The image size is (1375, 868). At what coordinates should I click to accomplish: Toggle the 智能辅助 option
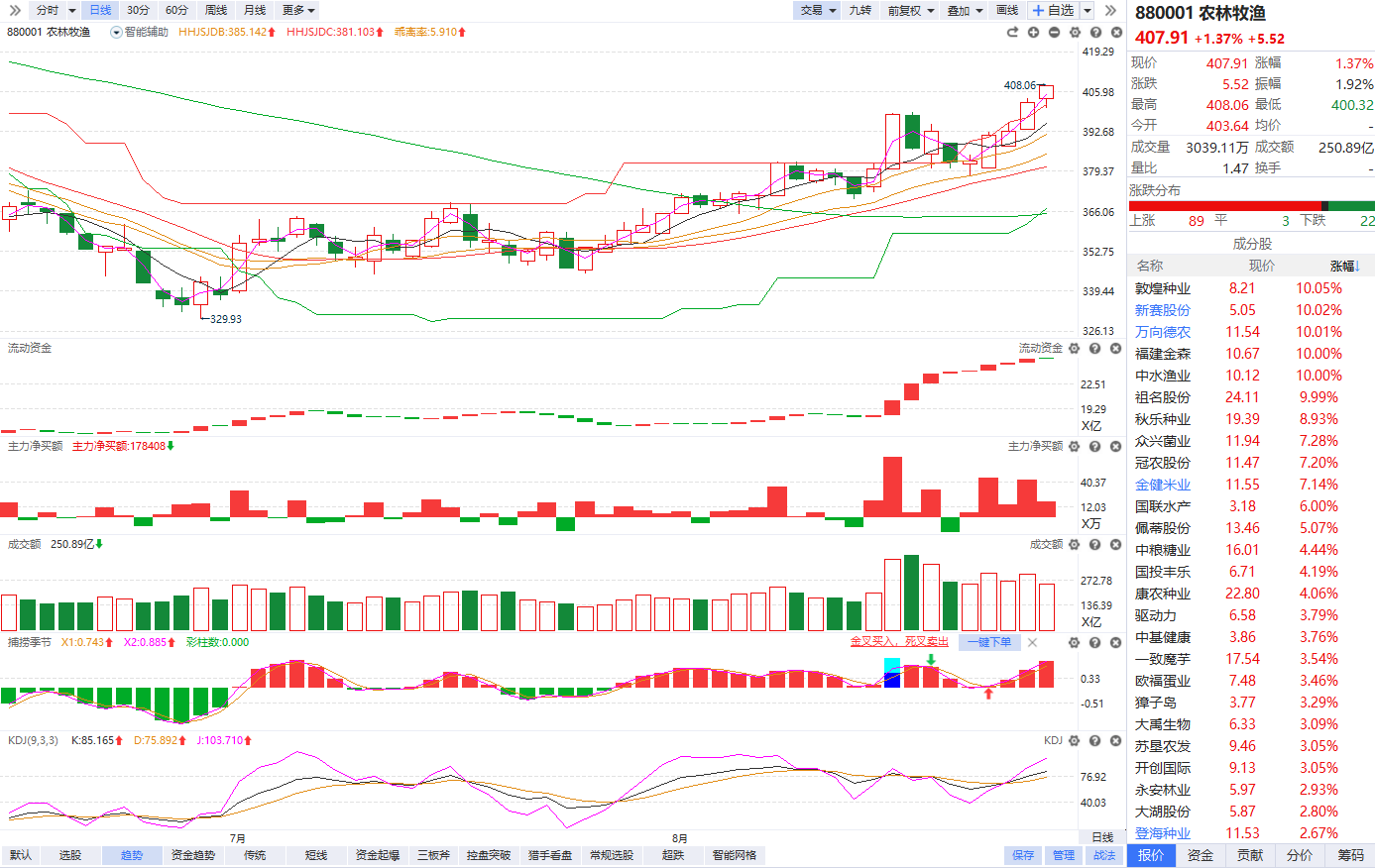click(139, 32)
